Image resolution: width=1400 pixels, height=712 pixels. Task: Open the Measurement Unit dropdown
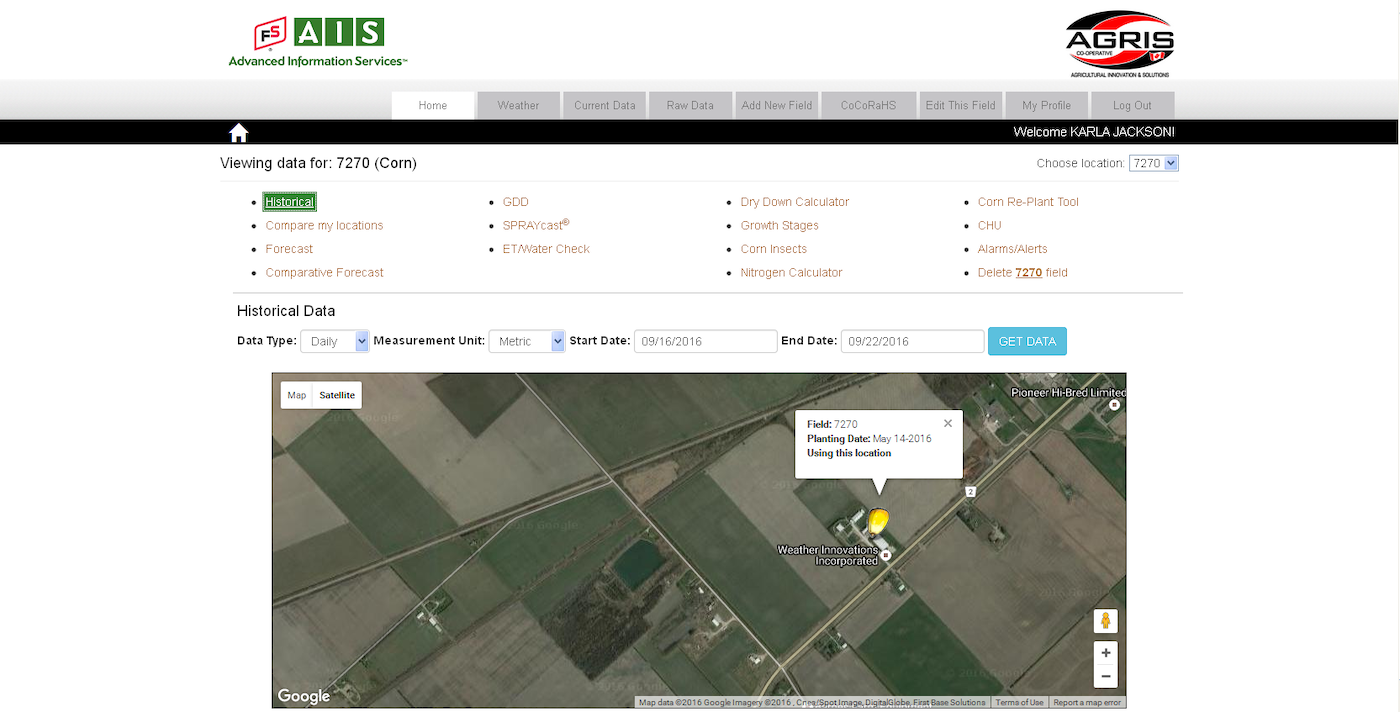tap(527, 341)
